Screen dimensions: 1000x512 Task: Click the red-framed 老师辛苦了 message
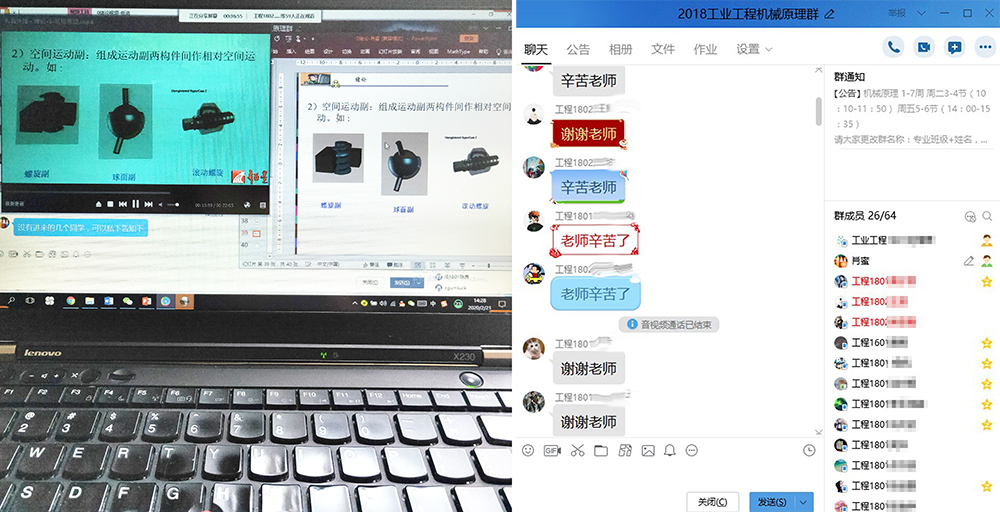click(594, 240)
